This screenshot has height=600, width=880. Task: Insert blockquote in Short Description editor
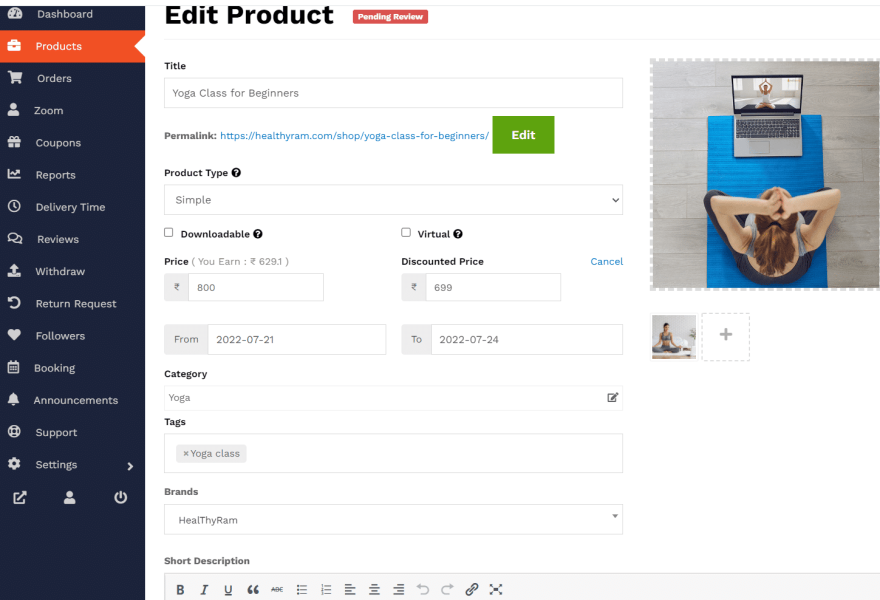pos(253,590)
